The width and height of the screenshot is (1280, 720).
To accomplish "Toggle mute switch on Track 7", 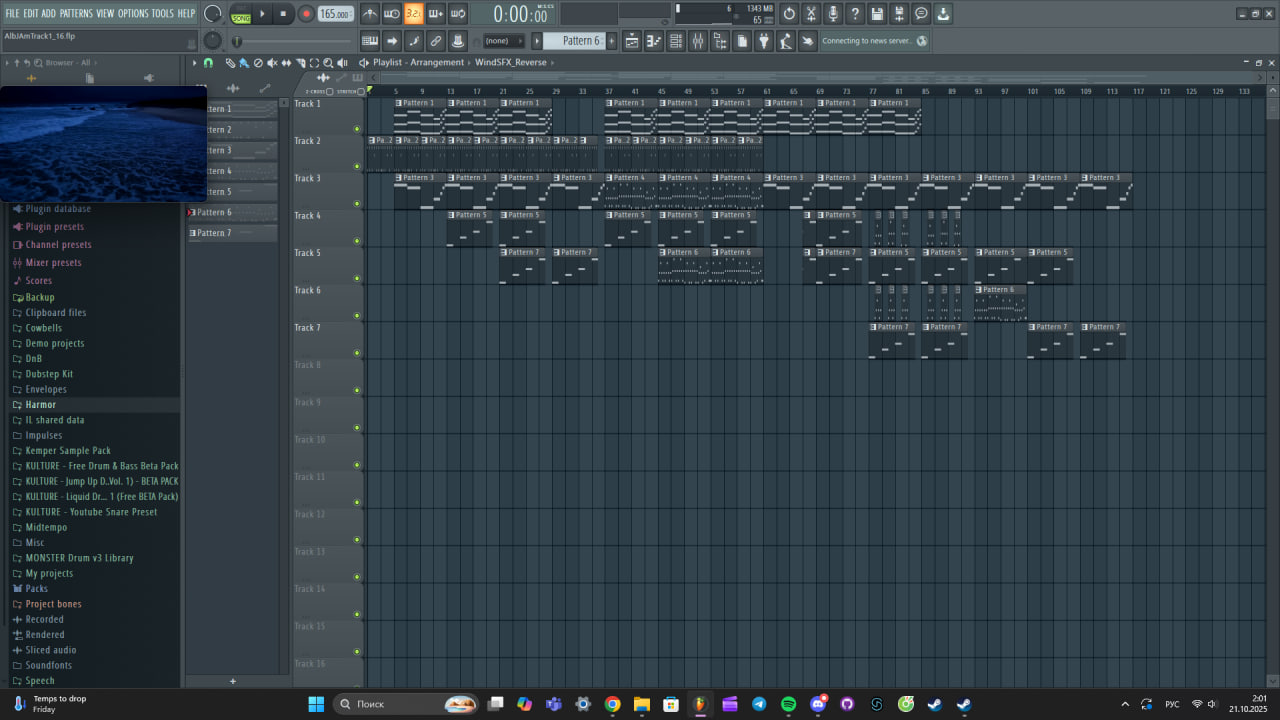I will [x=357, y=353].
